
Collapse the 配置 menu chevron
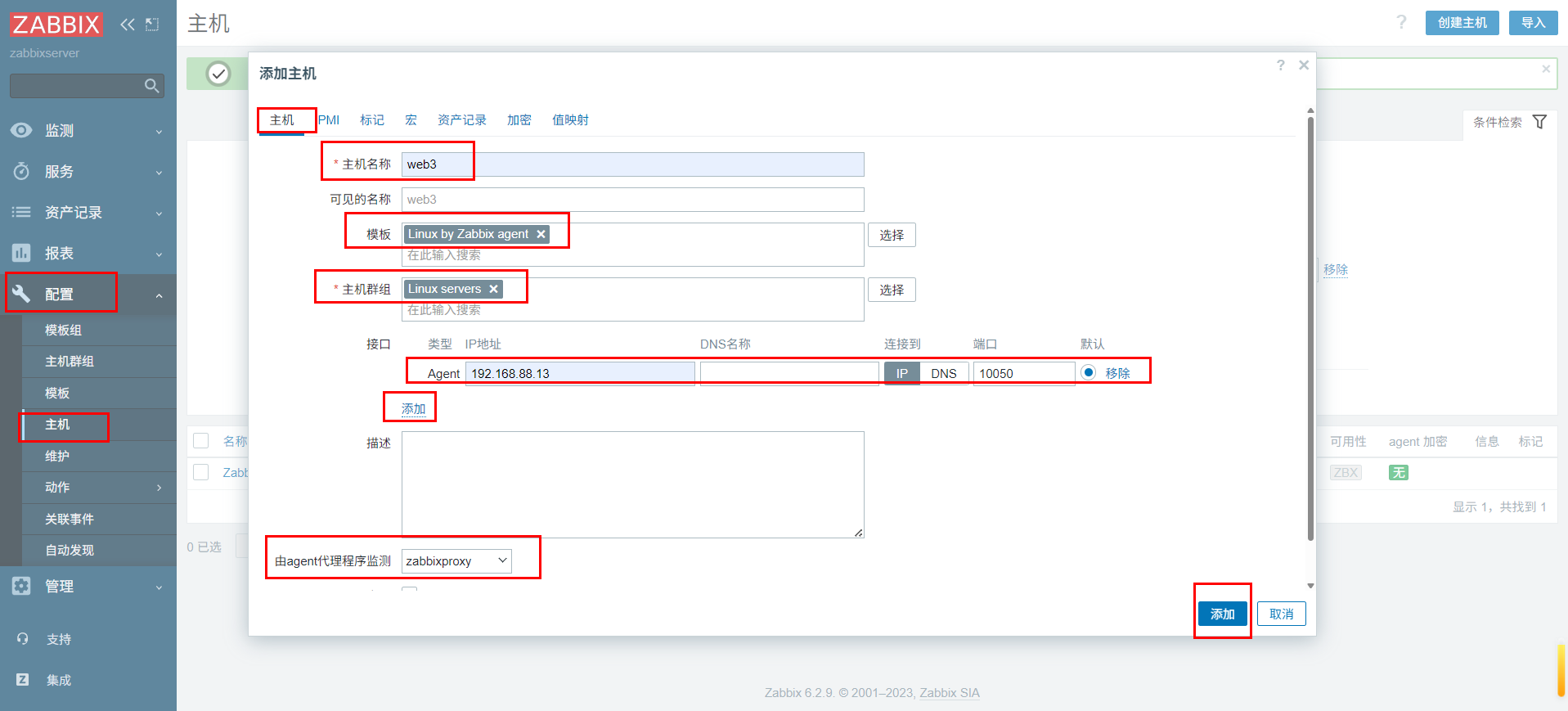pyautogui.click(x=159, y=295)
